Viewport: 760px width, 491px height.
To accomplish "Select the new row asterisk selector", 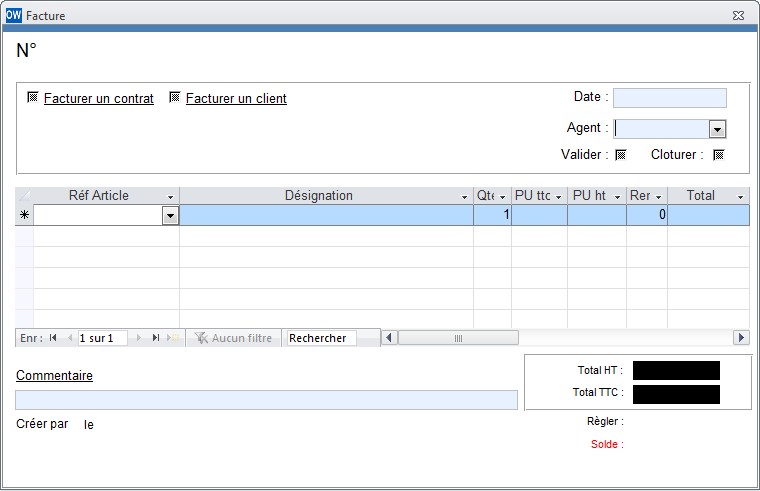I will click(x=24, y=215).
